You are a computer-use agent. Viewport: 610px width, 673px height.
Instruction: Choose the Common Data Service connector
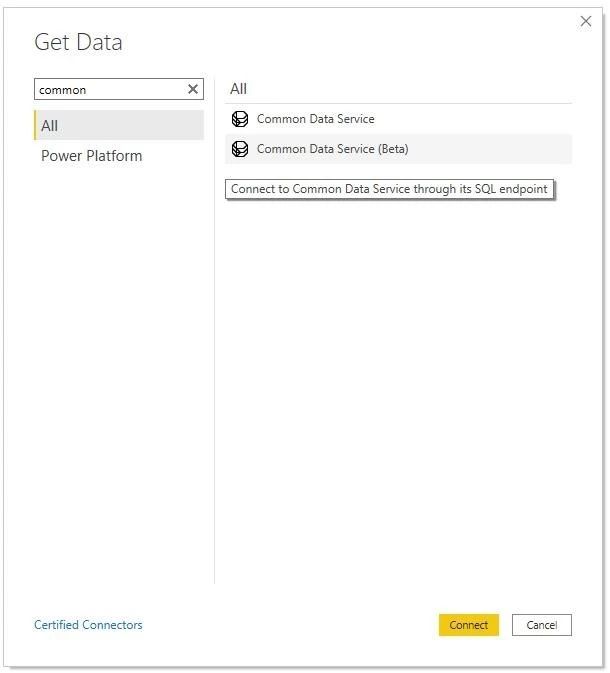pos(398,119)
